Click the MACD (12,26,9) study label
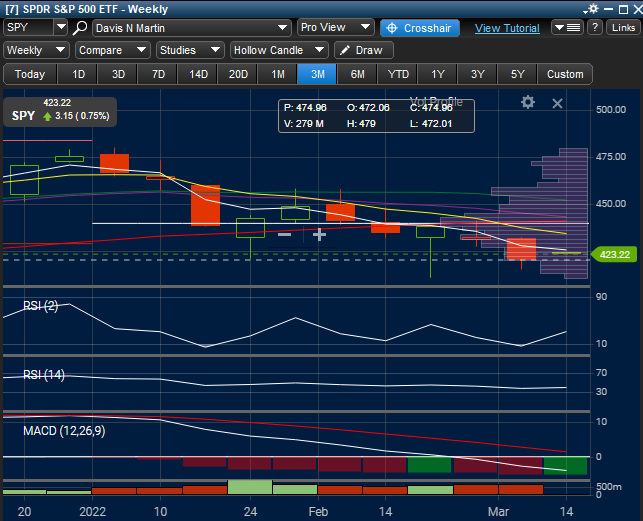 (64, 431)
